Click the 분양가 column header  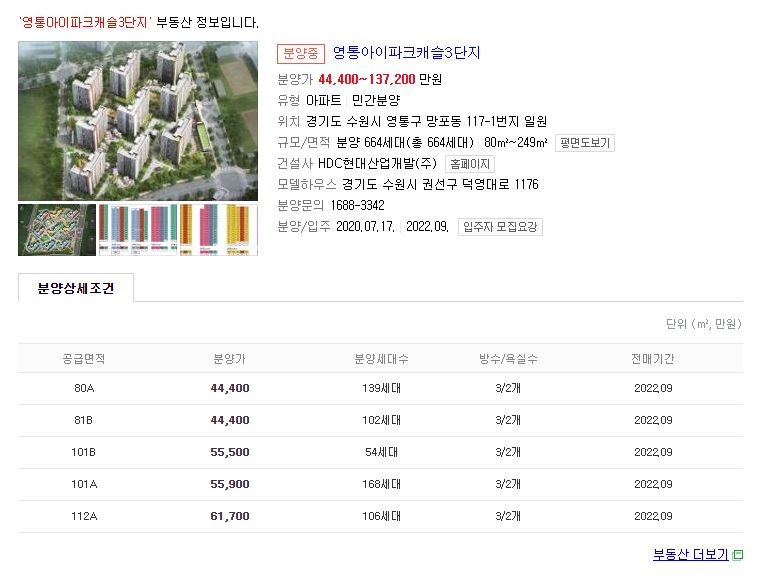(x=229, y=359)
